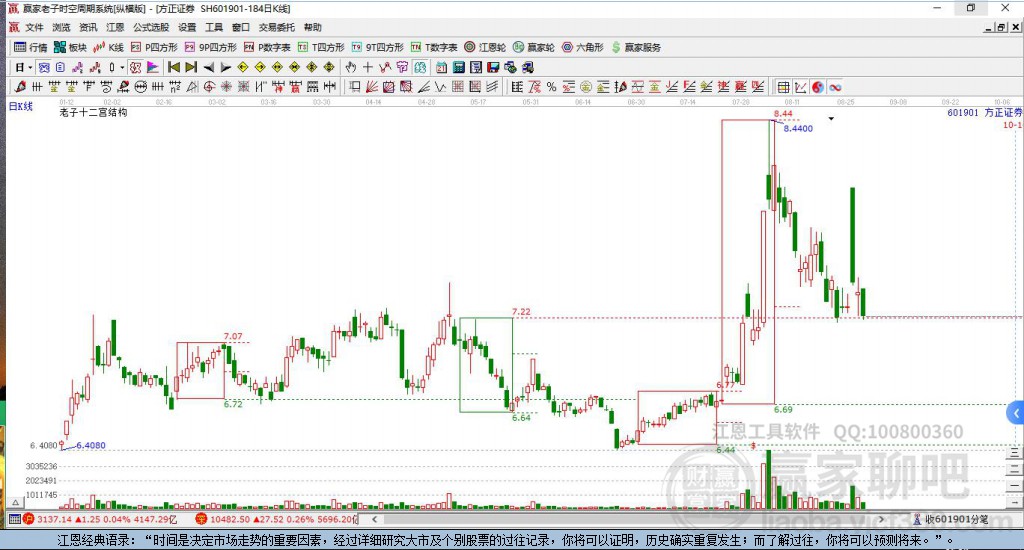Viewport: 1024px width, 550px height.
Task: Click the 日K线 chart label
Action: pyautogui.click(x=20, y=106)
